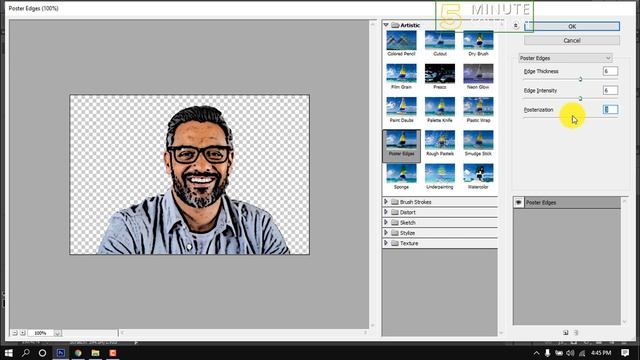Click the 4:45 PM taskbar clock

pos(601,353)
